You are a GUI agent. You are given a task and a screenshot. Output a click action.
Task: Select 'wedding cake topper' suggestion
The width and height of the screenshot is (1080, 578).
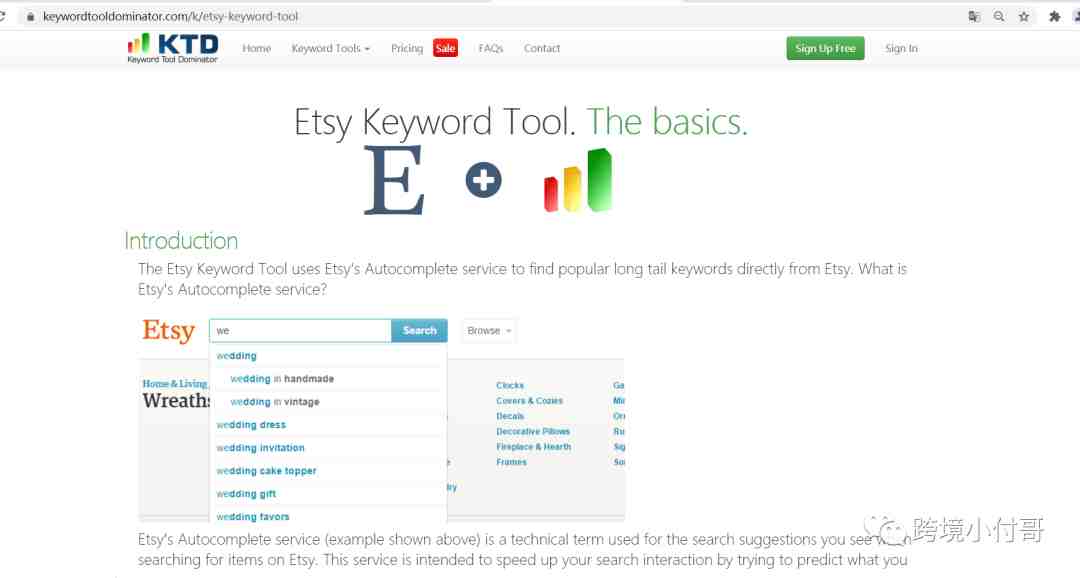click(x=266, y=471)
